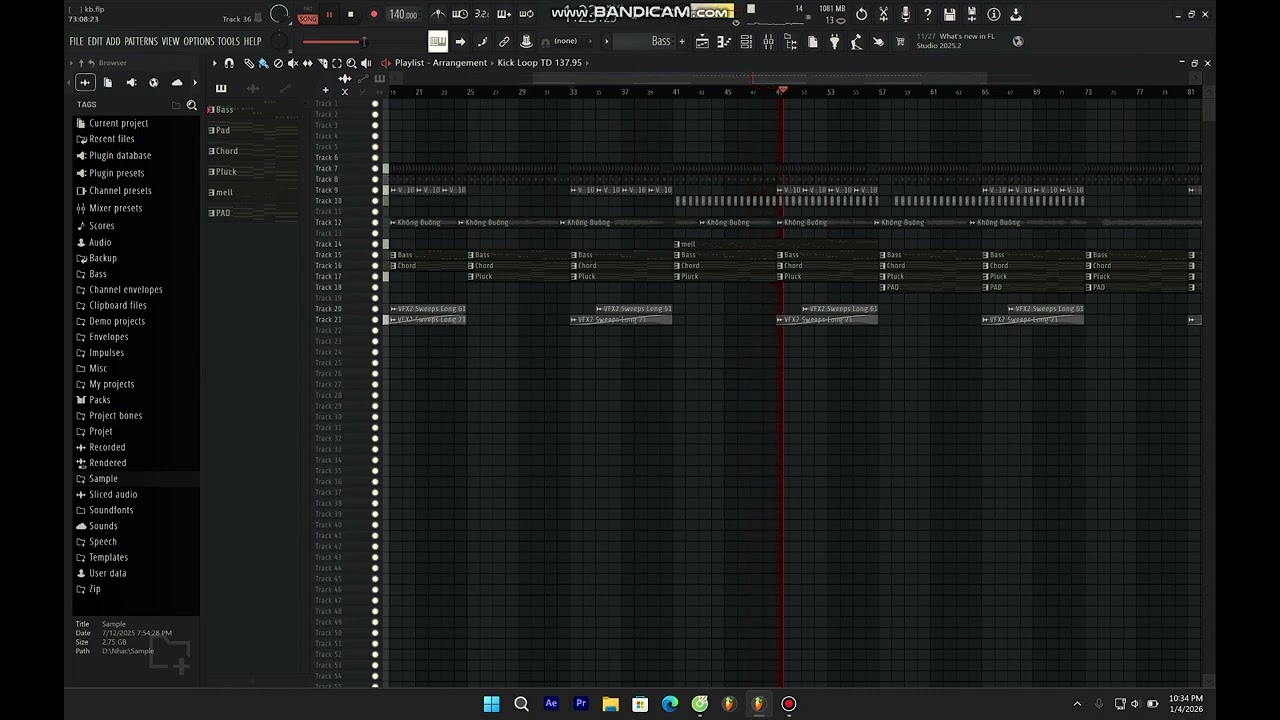1280x720 pixels.
Task: Open the Mixer icon
Action: [x=768, y=41]
